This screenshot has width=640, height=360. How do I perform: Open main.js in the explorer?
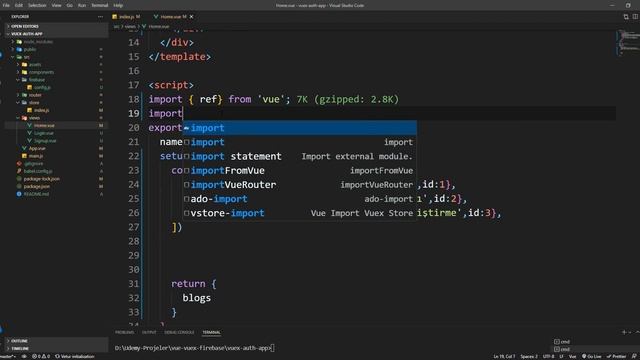[x=36, y=156]
